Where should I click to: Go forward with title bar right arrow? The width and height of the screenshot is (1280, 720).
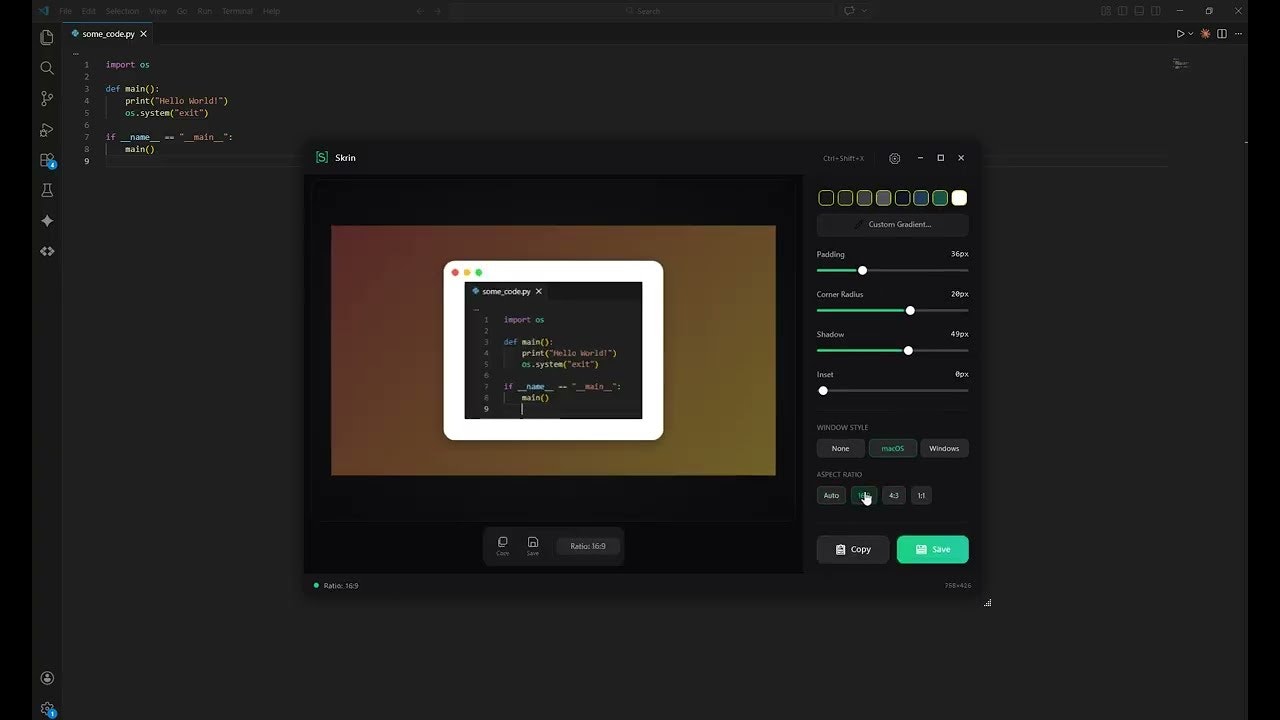(x=438, y=11)
